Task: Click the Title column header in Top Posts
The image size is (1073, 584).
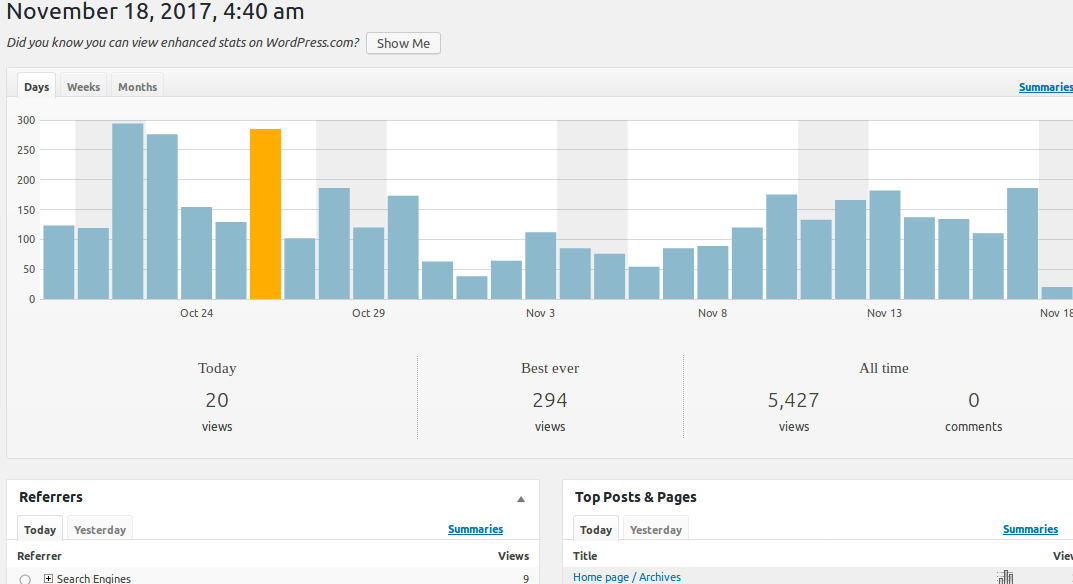Action: [585, 555]
